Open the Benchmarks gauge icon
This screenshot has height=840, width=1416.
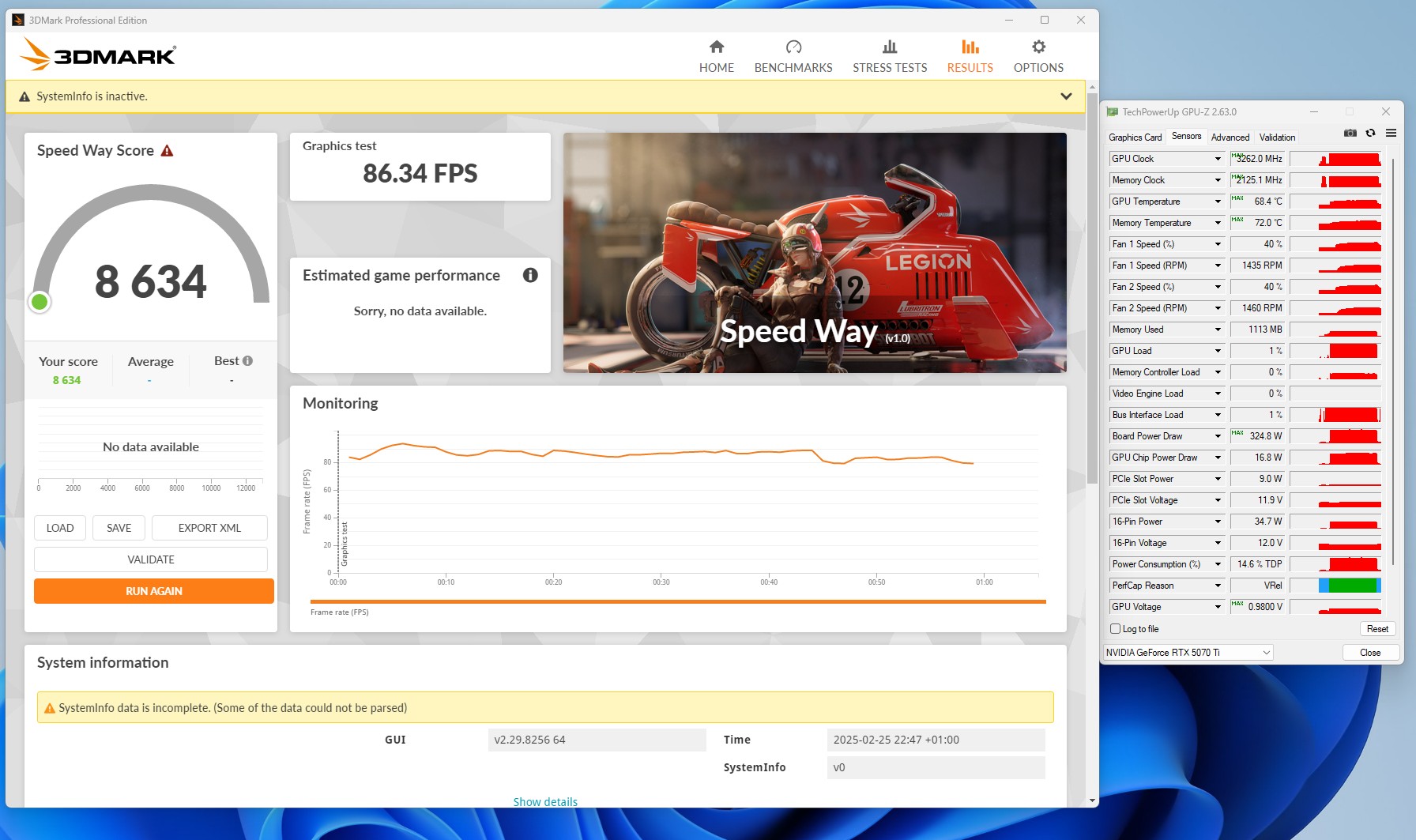point(793,47)
